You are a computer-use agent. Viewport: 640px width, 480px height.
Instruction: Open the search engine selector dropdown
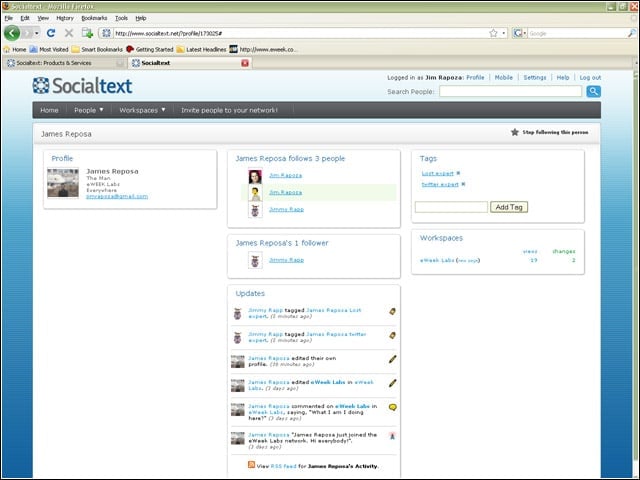pyautogui.click(x=520, y=33)
